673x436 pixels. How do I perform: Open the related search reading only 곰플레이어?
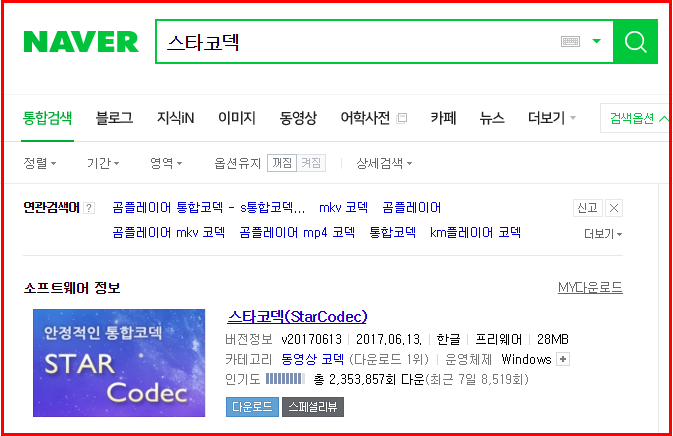tap(412, 208)
